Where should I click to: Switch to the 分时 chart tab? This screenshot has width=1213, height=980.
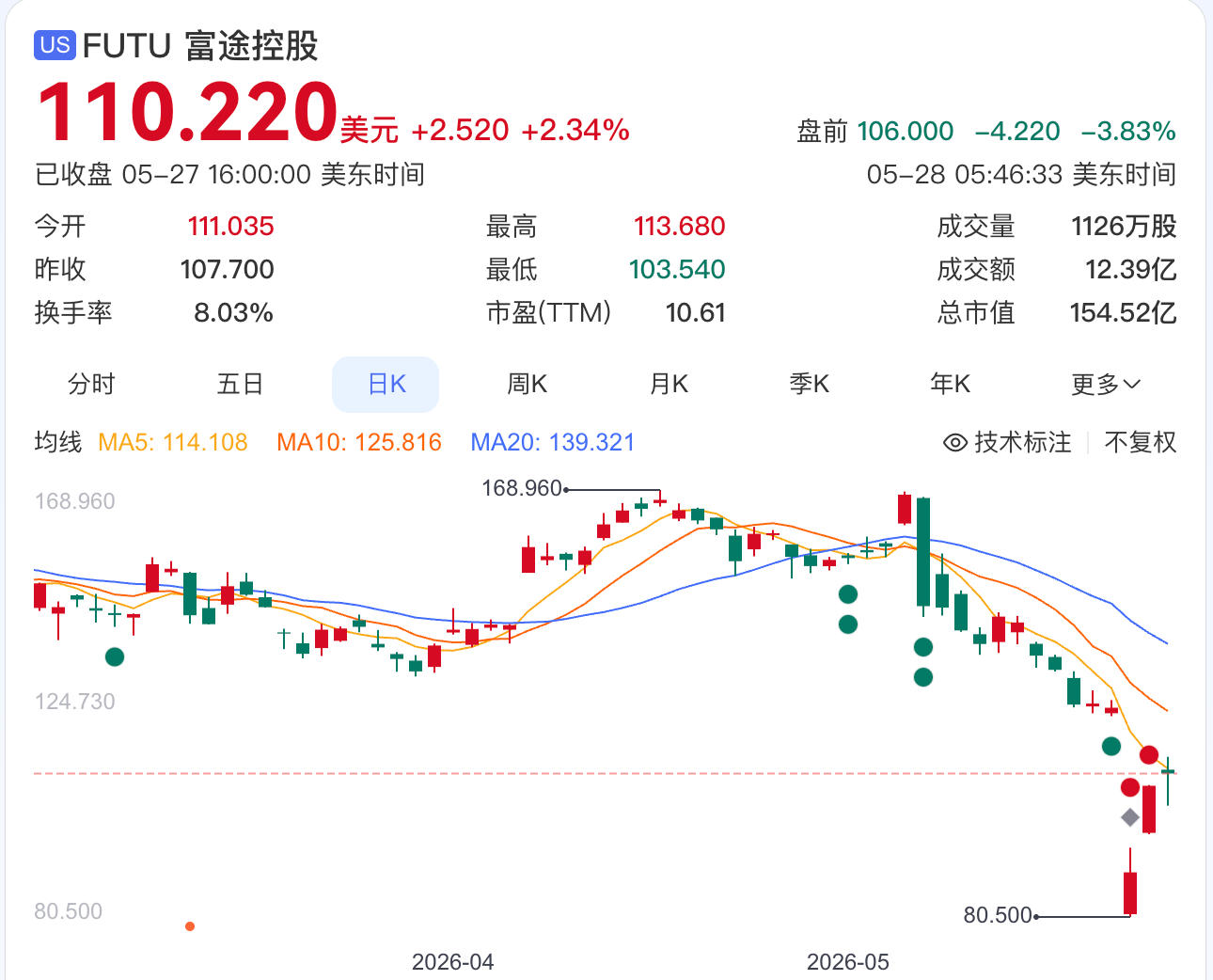pos(91,384)
